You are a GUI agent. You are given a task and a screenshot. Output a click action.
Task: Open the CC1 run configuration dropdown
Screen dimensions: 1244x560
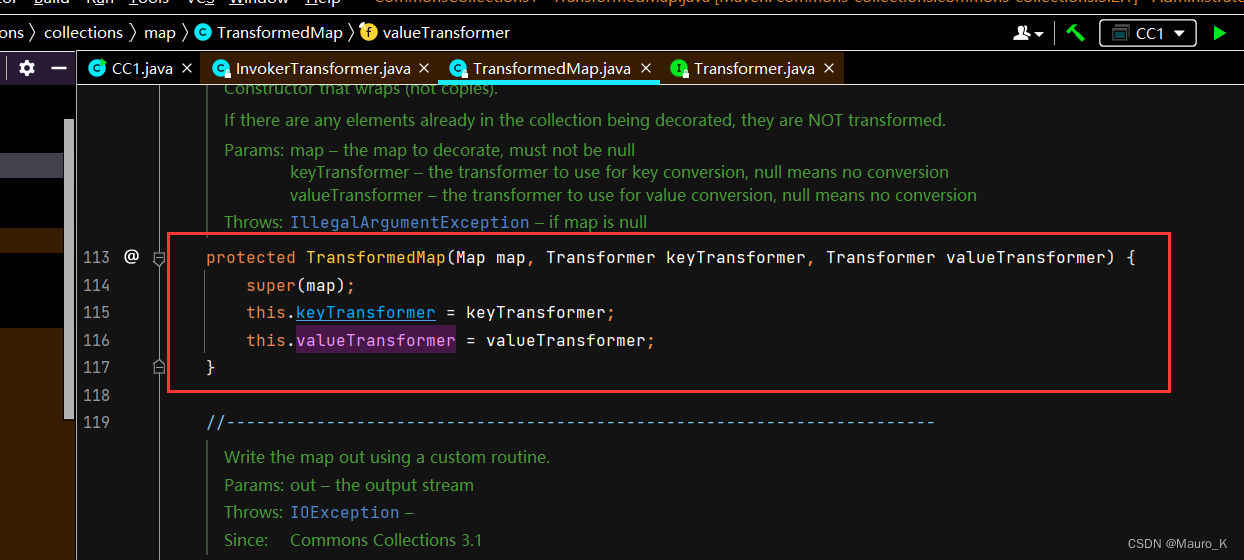[1148, 33]
